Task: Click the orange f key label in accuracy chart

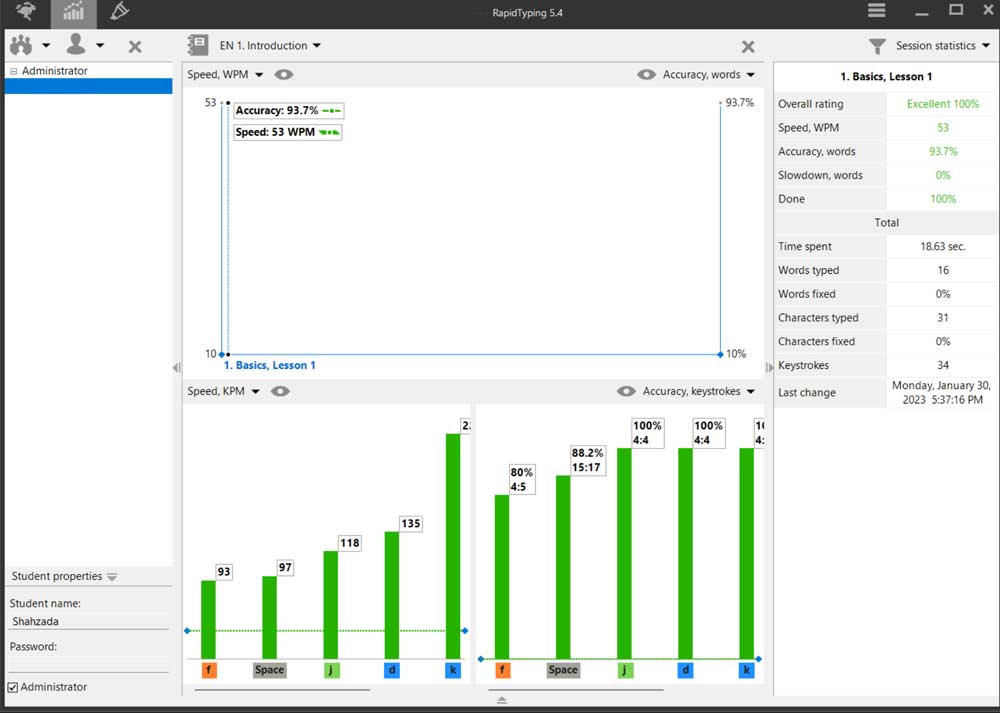Action: pyautogui.click(x=503, y=670)
